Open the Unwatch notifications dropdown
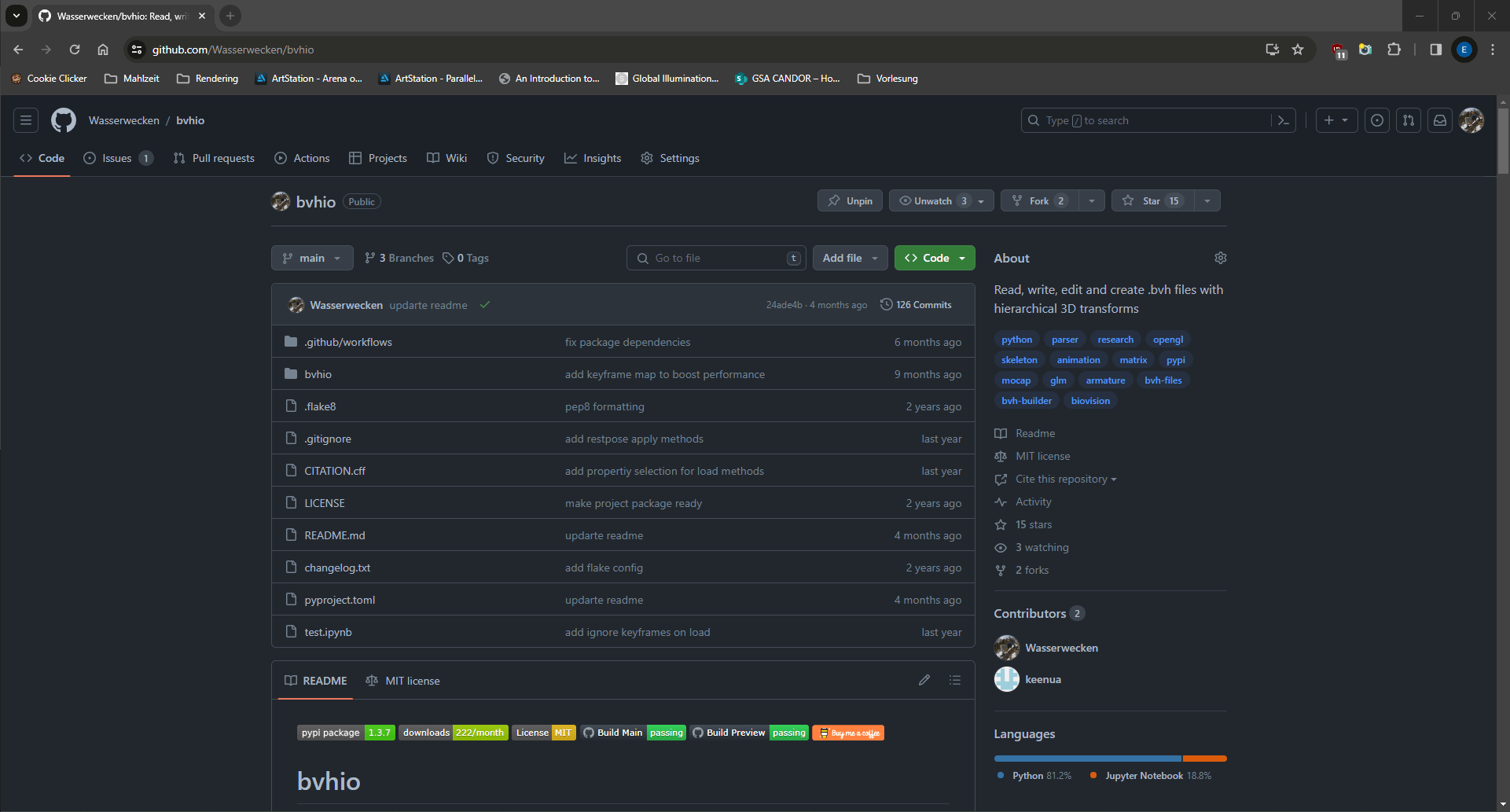The width and height of the screenshot is (1510, 812). (942, 201)
